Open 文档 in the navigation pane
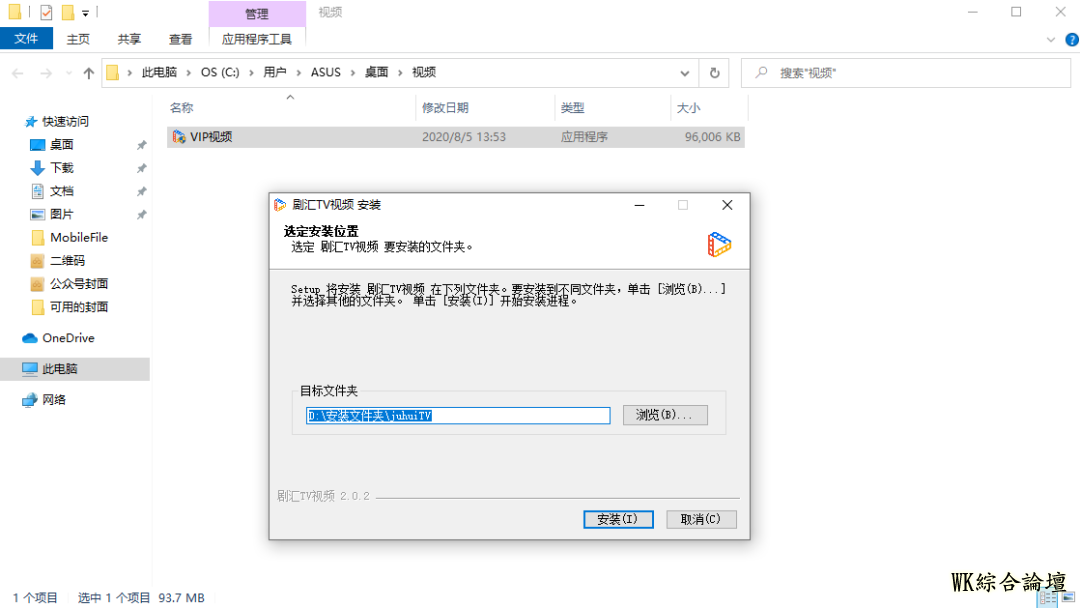 click(61, 191)
